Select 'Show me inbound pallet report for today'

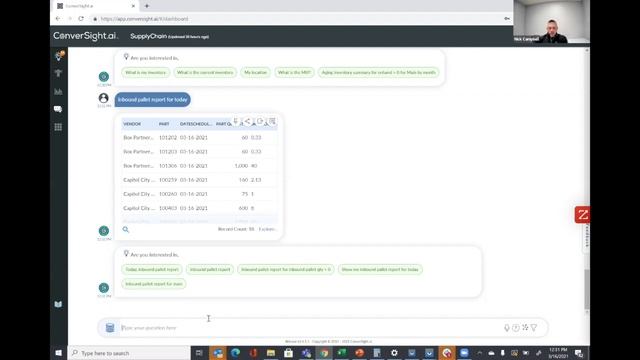click(380, 269)
